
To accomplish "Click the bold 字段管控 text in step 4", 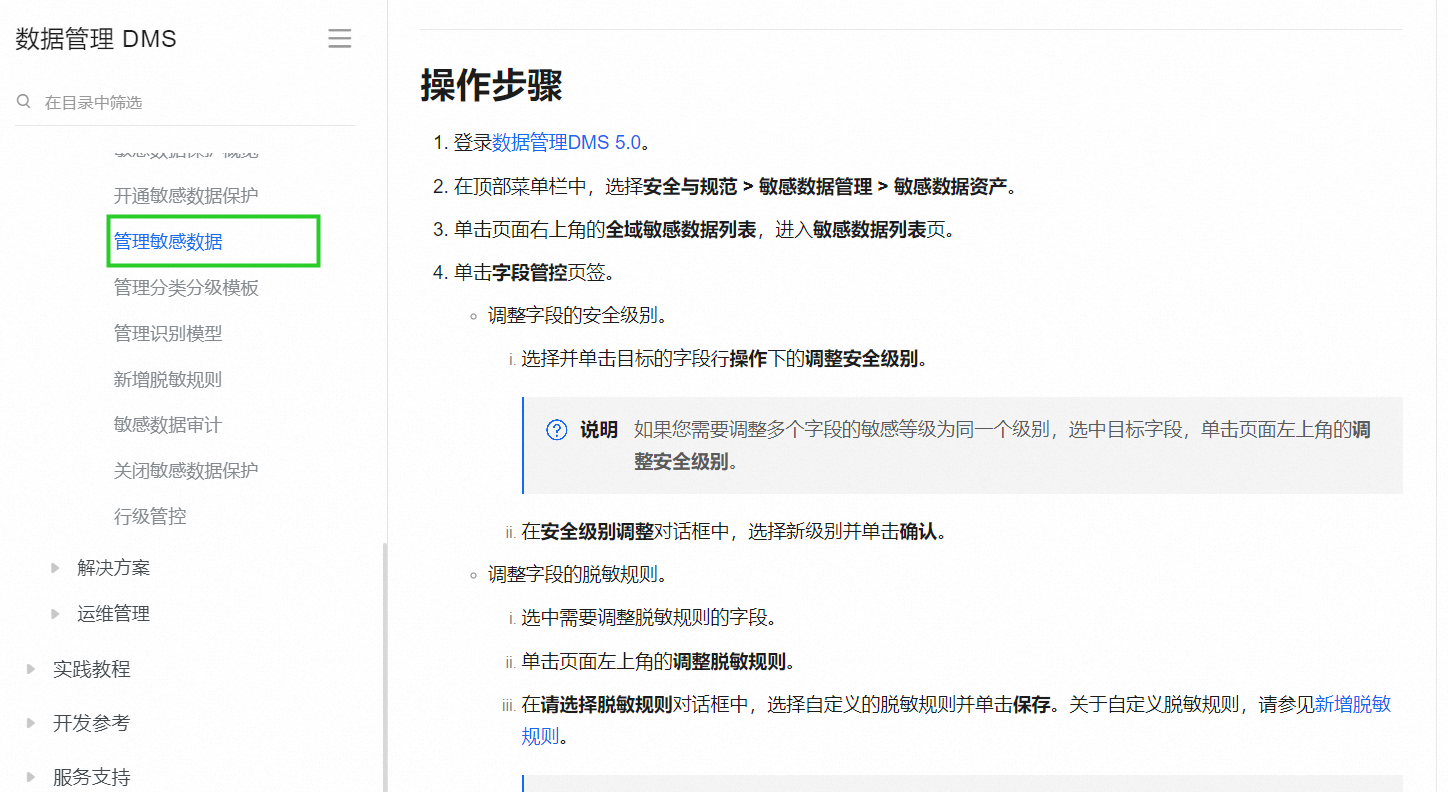I will (x=529, y=272).
